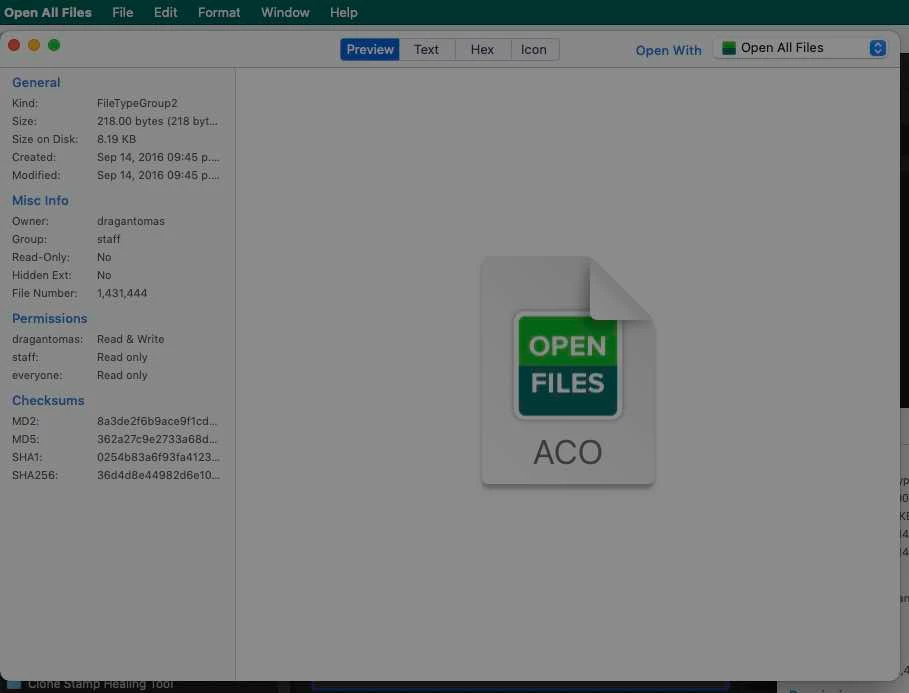This screenshot has height=693, width=909.
Task: Click the green Open Files badge
Action: pyautogui.click(x=567, y=366)
